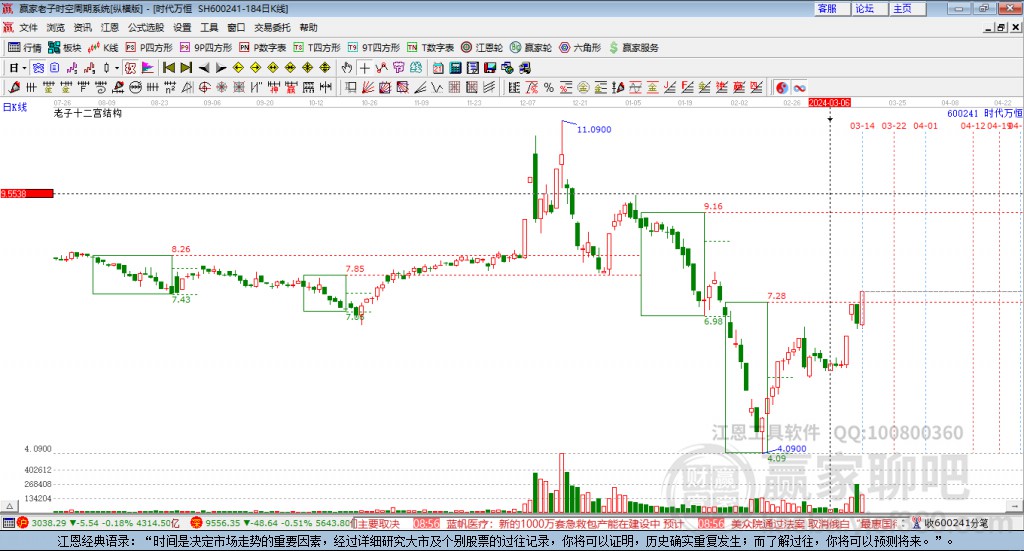Expand the candlestick style dropdown arrow
Viewport: 1024px width, 551px height.
117,68
